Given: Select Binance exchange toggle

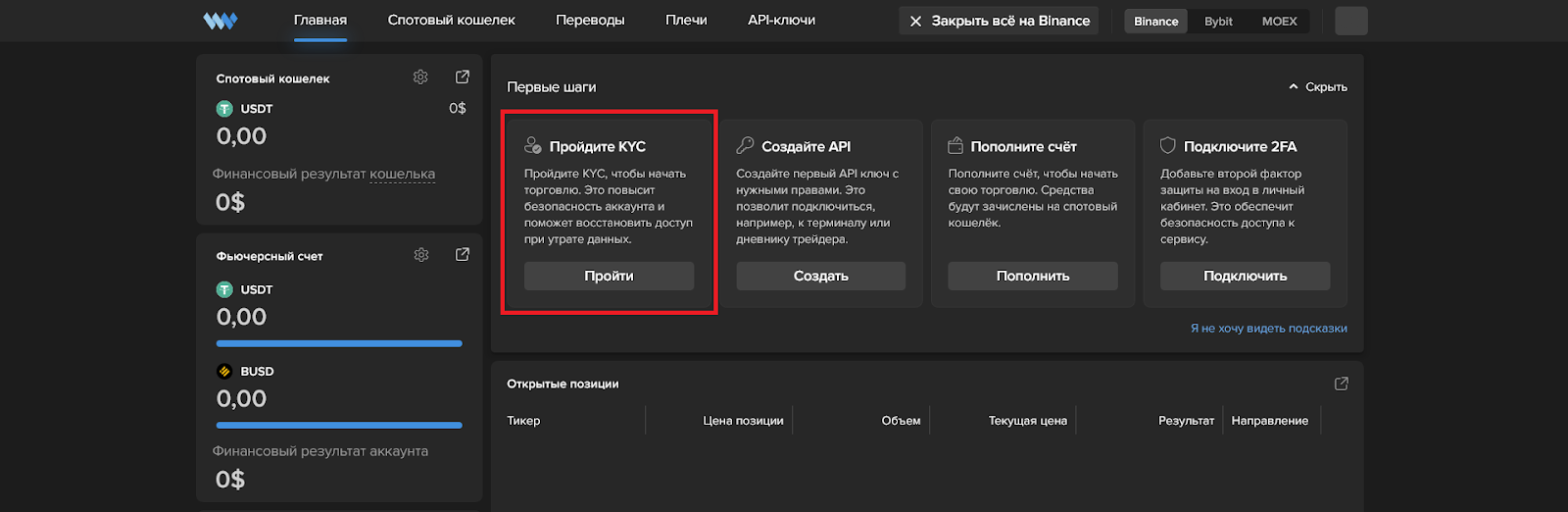Looking at the screenshot, I should click(1155, 22).
